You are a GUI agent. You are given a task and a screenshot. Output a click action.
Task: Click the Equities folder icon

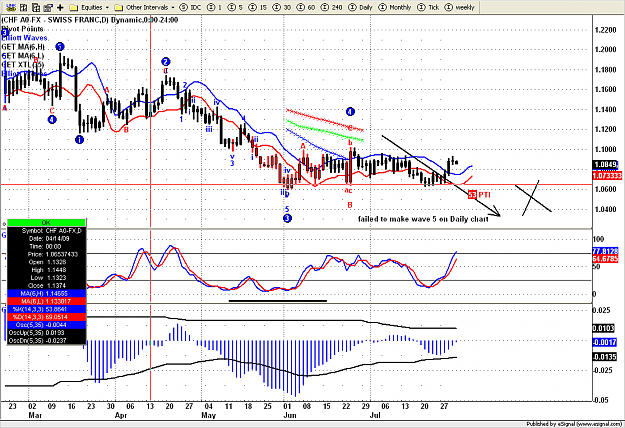tap(73, 7)
